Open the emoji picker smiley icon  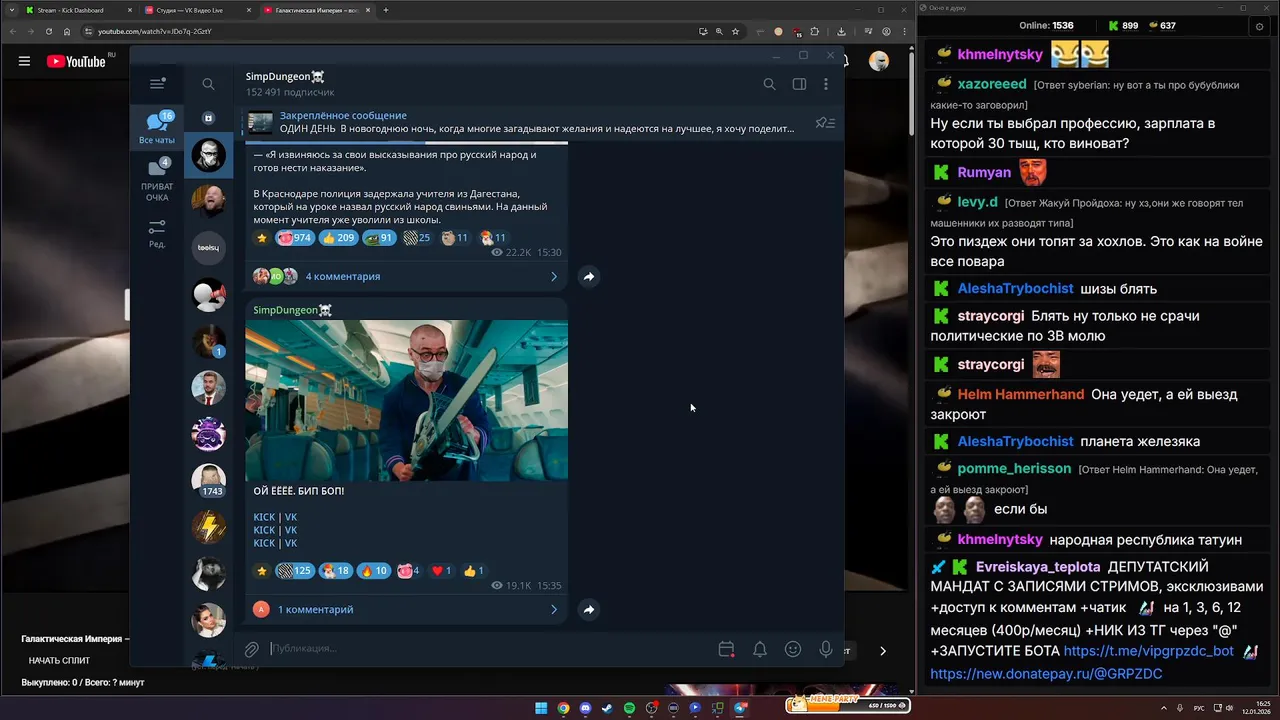(793, 649)
